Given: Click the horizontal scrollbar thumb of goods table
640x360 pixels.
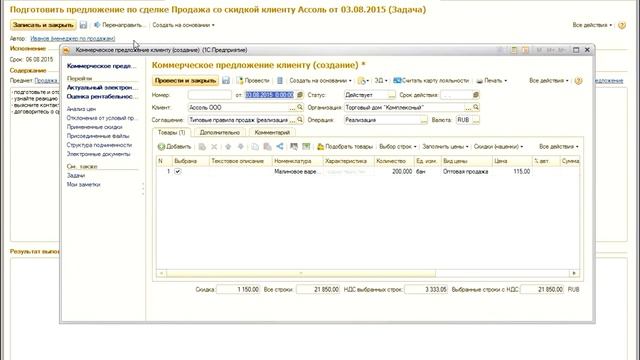Looking at the screenshot, I should [x=301, y=273].
